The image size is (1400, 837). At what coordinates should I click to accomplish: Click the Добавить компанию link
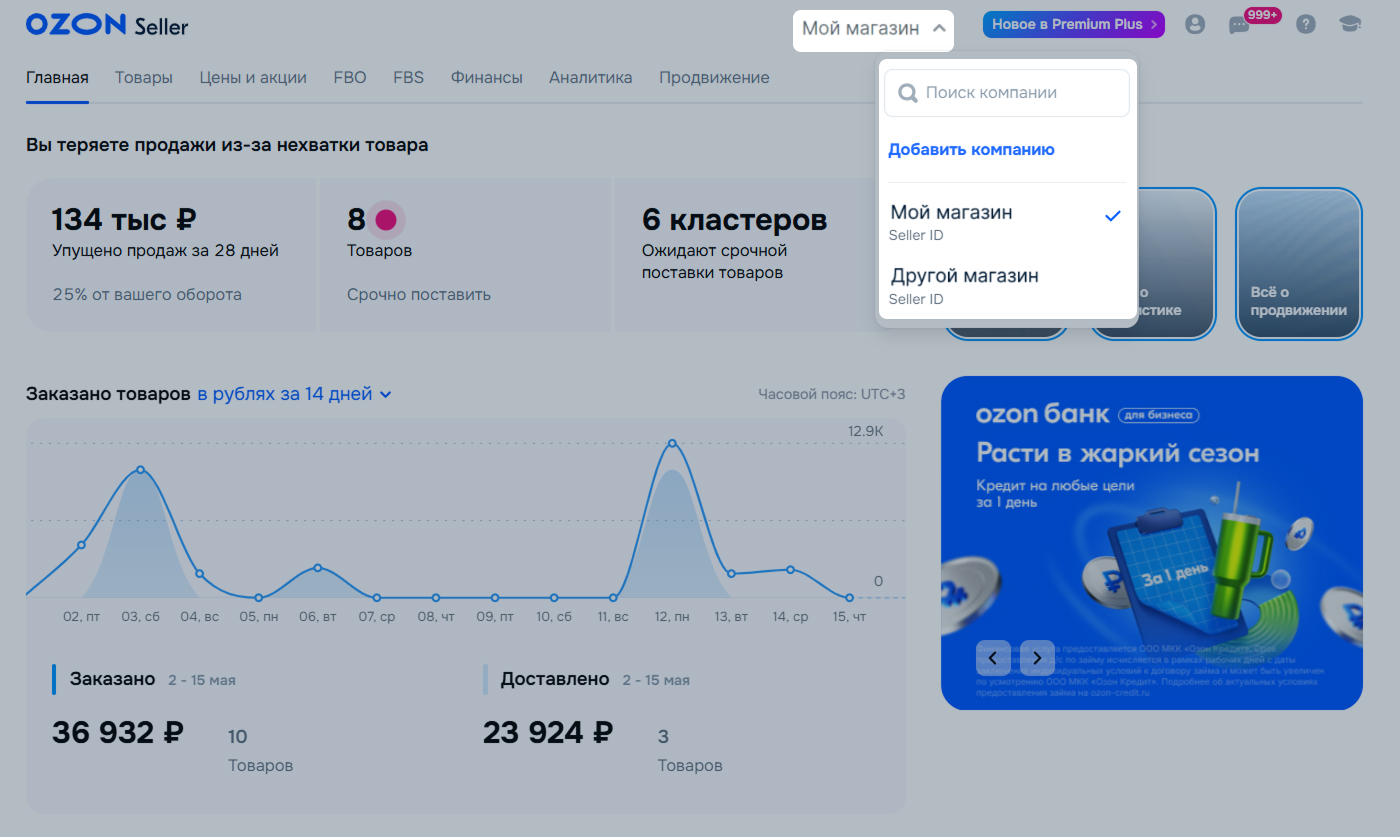(x=971, y=150)
